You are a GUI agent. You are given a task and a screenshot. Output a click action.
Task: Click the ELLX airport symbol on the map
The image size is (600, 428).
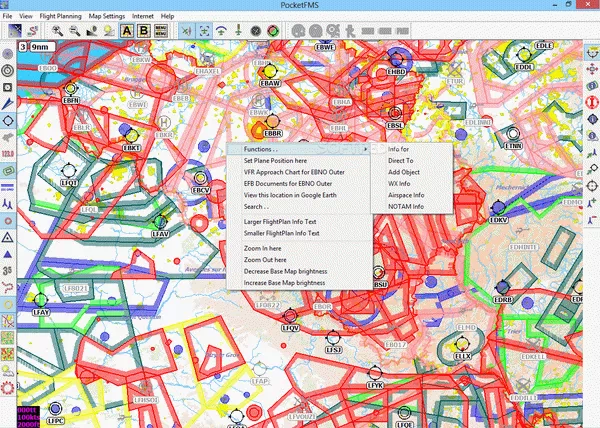[x=462, y=343]
